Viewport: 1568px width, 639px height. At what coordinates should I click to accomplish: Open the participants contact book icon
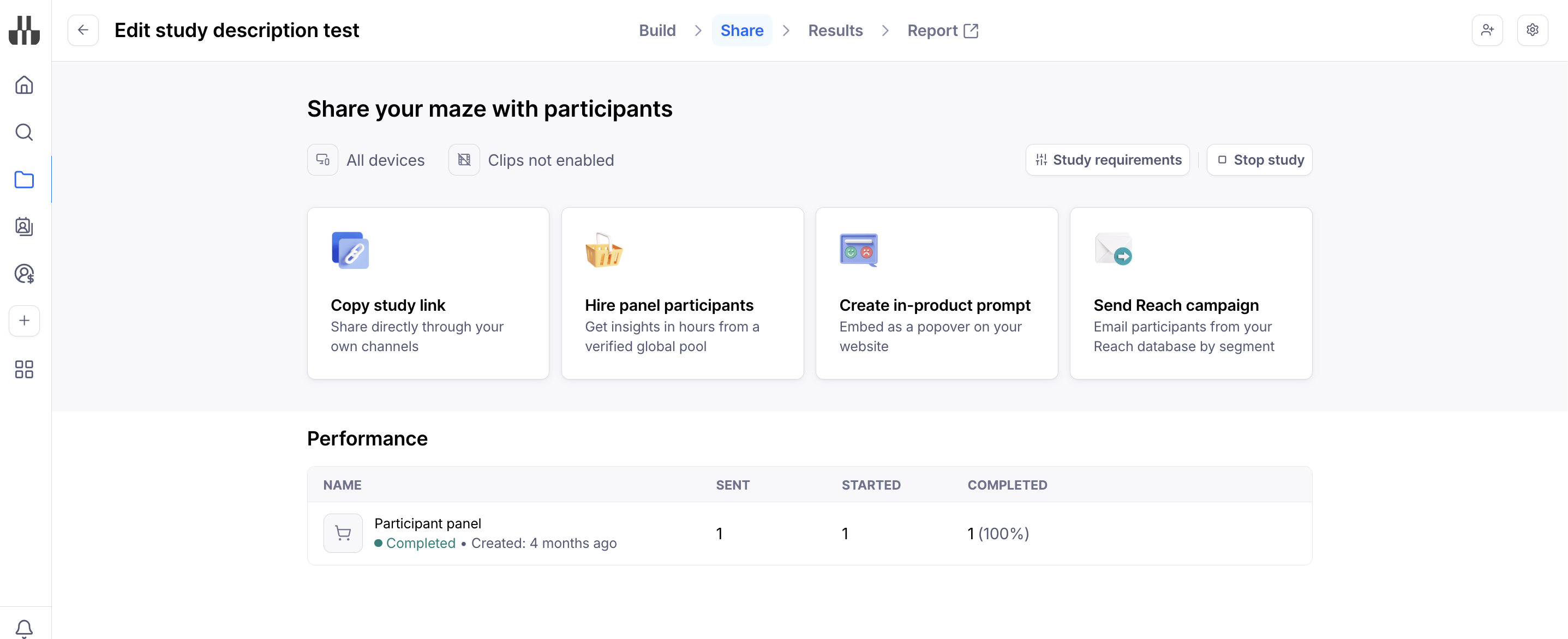point(25,226)
